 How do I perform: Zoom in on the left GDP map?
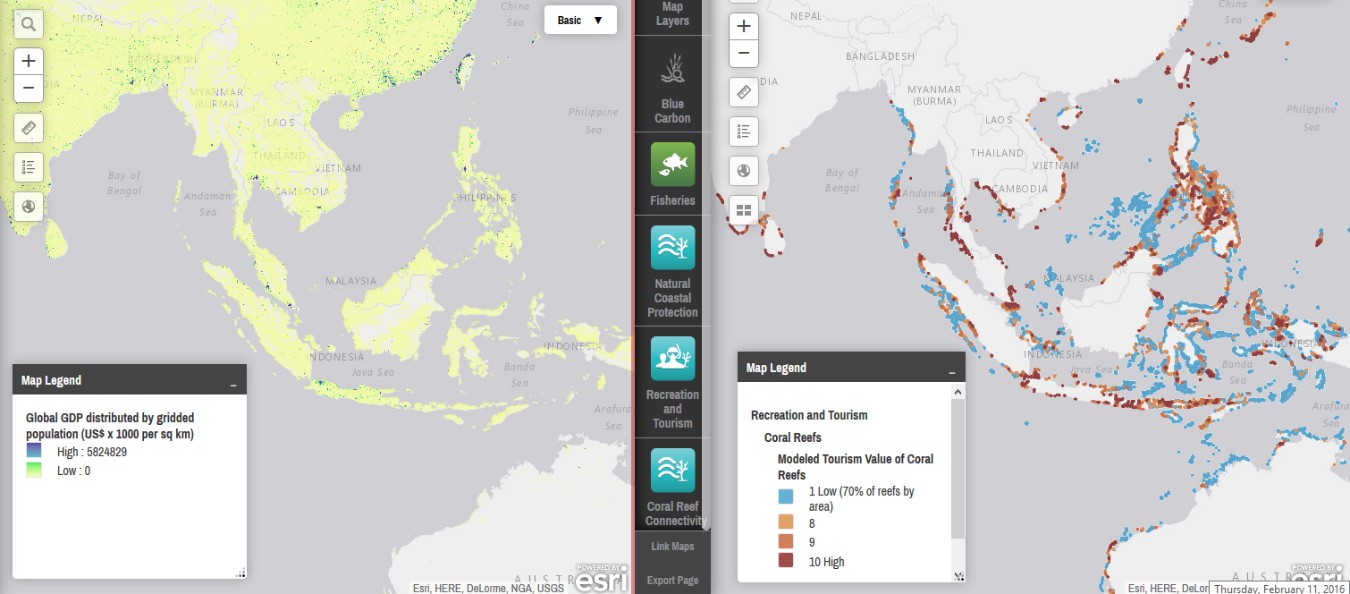[28, 61]
